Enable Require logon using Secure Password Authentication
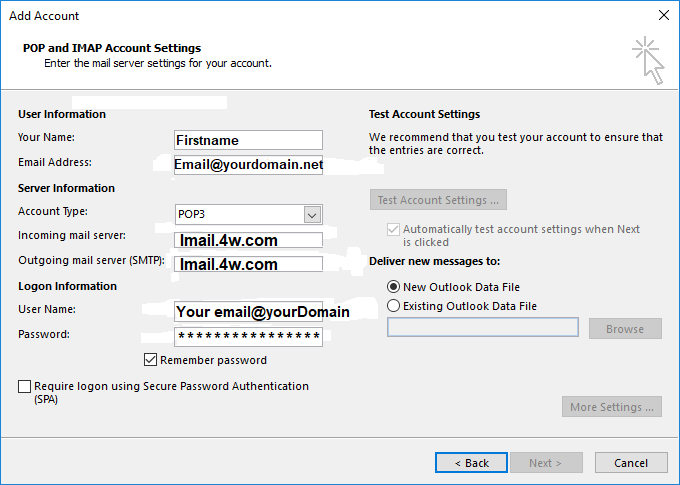Viewport: 680px width, 485px height. click(x=24, y=386)
